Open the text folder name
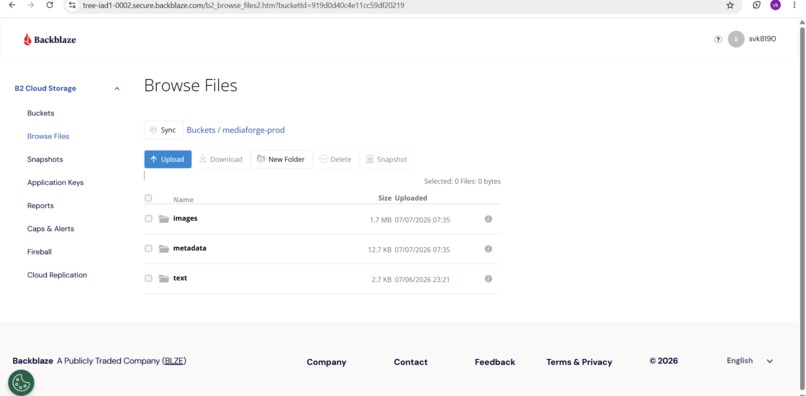 pos(180,278)
